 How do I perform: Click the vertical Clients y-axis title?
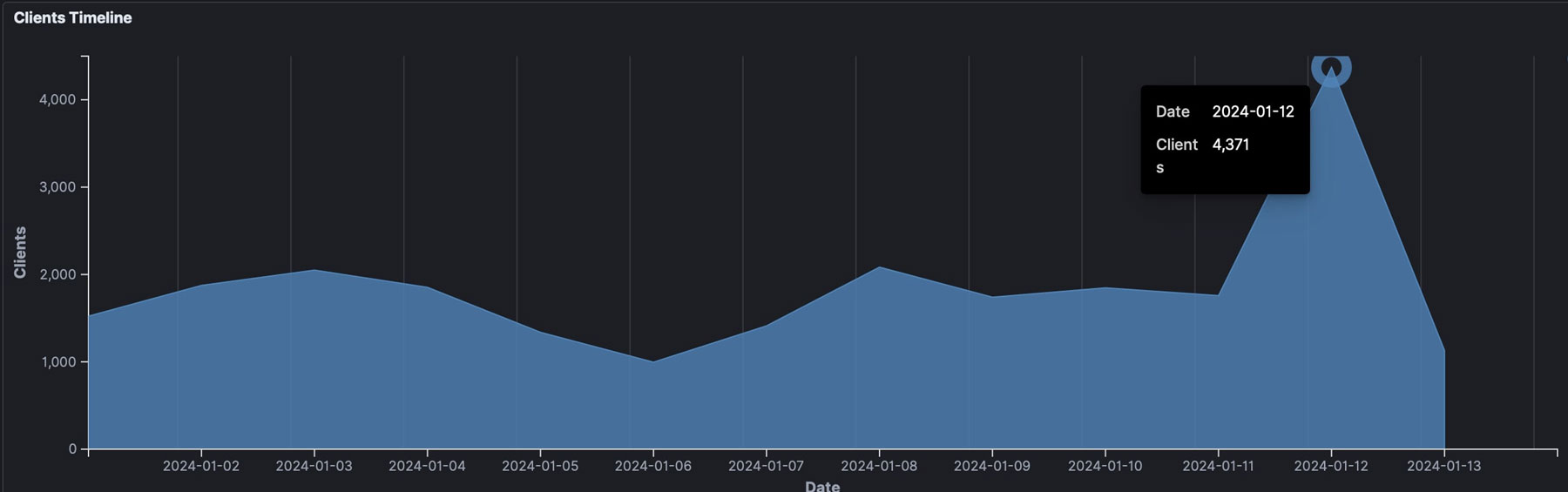tap(20, 253)
